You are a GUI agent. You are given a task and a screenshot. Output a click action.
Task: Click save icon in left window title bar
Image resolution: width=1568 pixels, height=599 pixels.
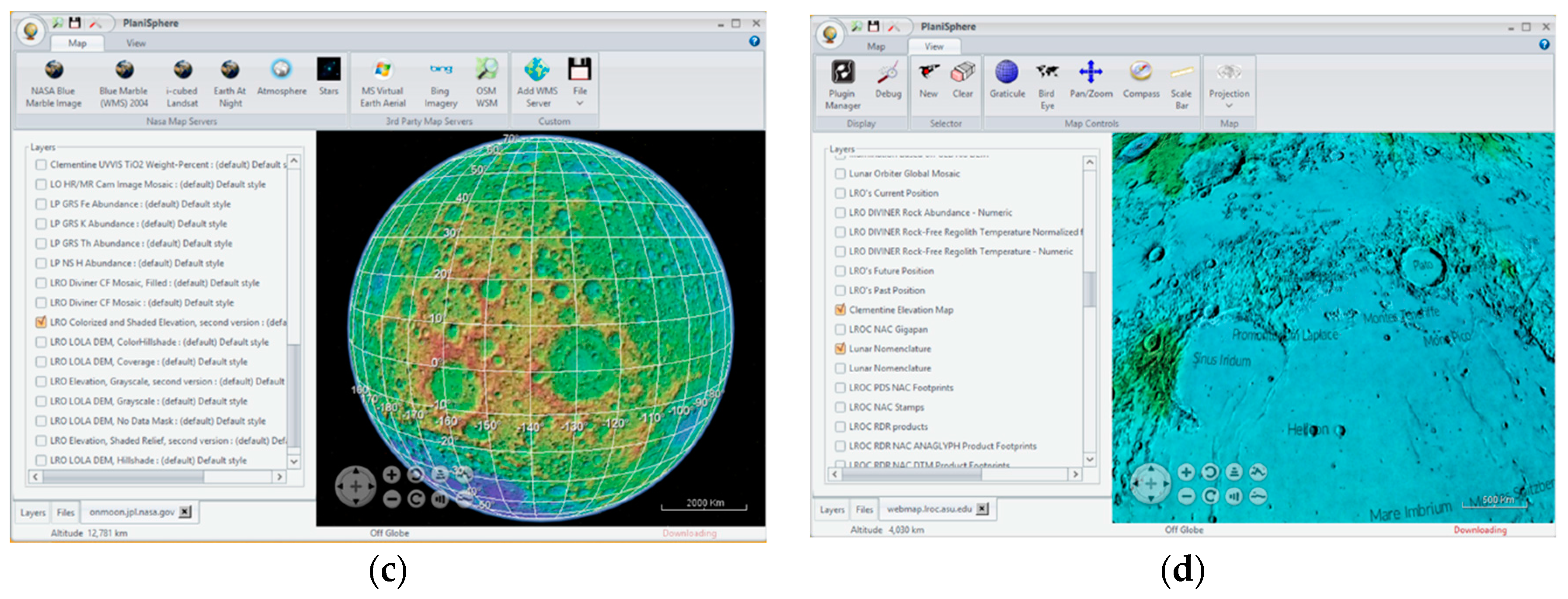75,23
